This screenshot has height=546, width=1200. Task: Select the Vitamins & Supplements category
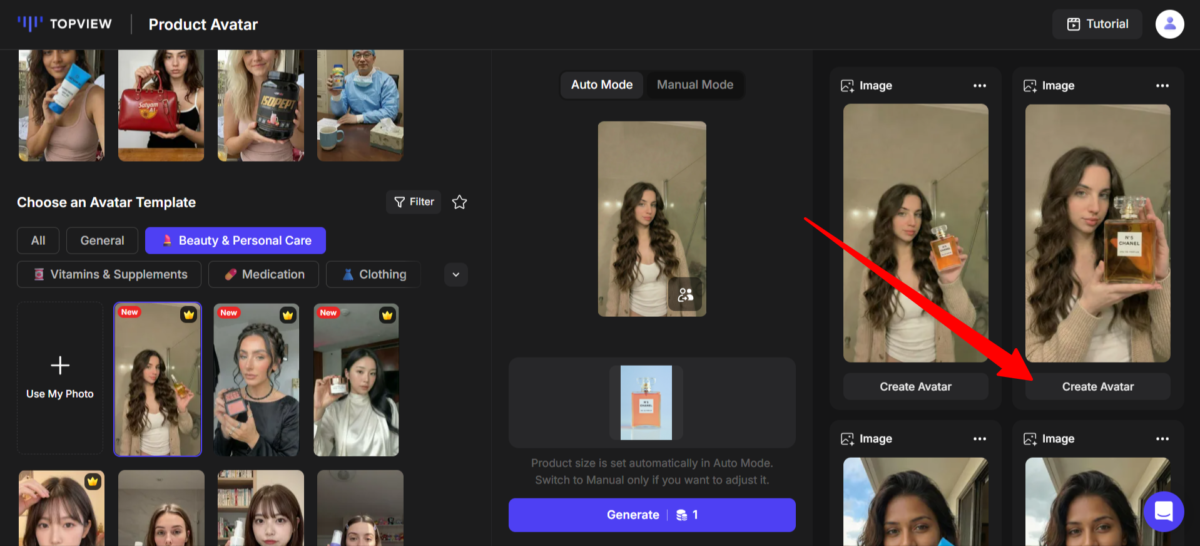pyautogui.click(x=109, y=274)
